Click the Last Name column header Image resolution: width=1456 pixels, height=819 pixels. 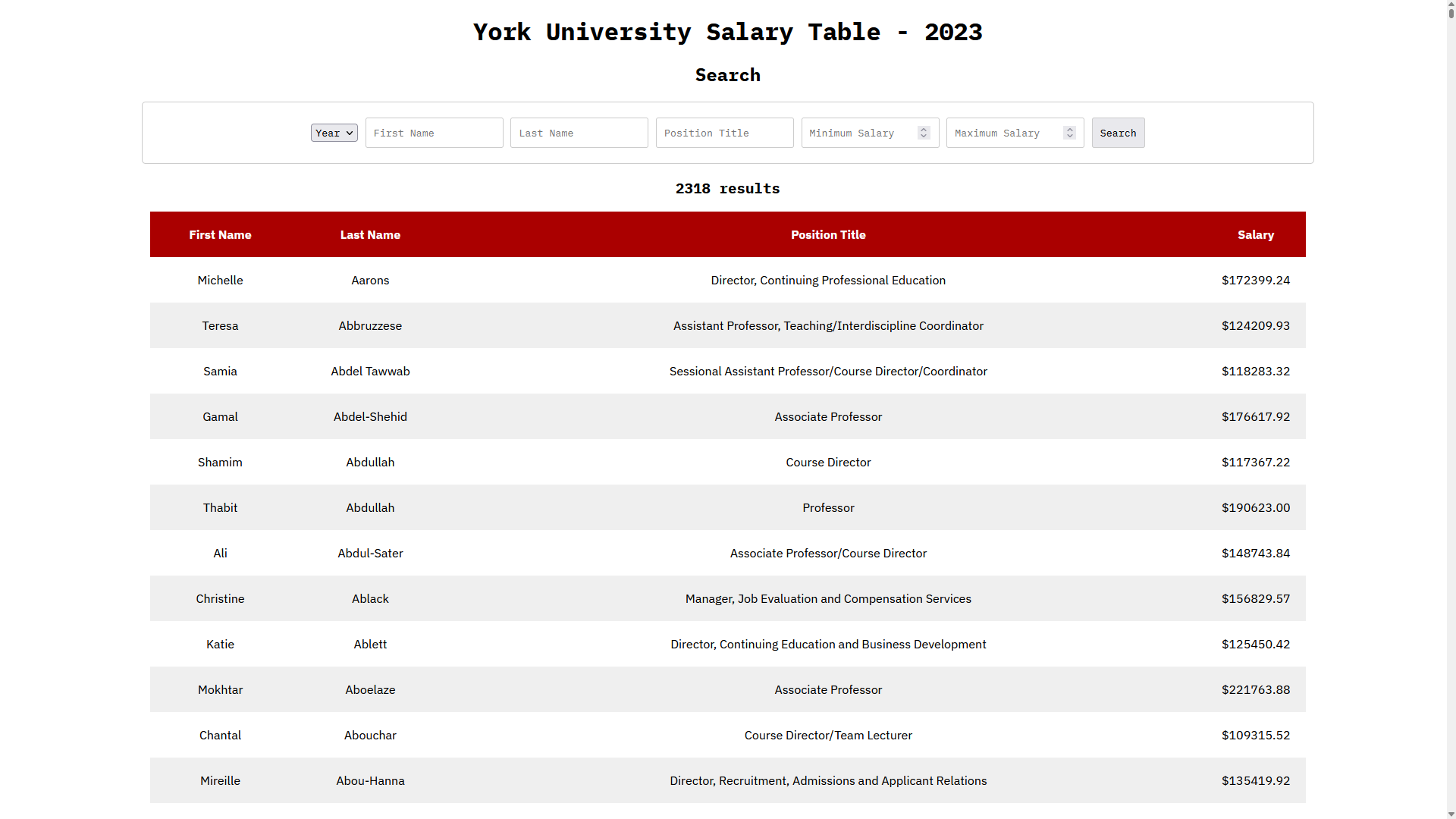[x=370, y=234]
